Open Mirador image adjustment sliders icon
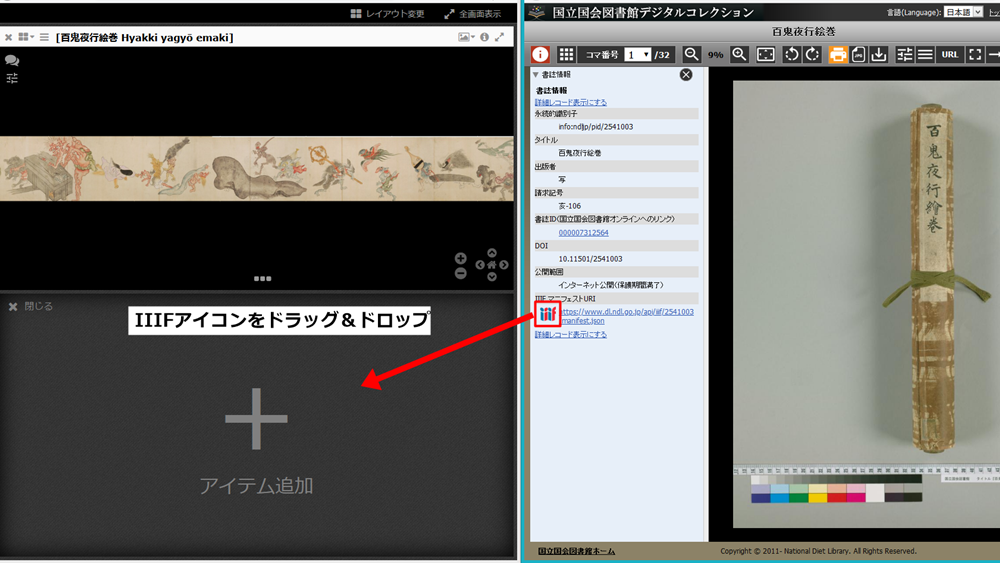Screen dimensions: 1000x563 click(x=11, y=78)
